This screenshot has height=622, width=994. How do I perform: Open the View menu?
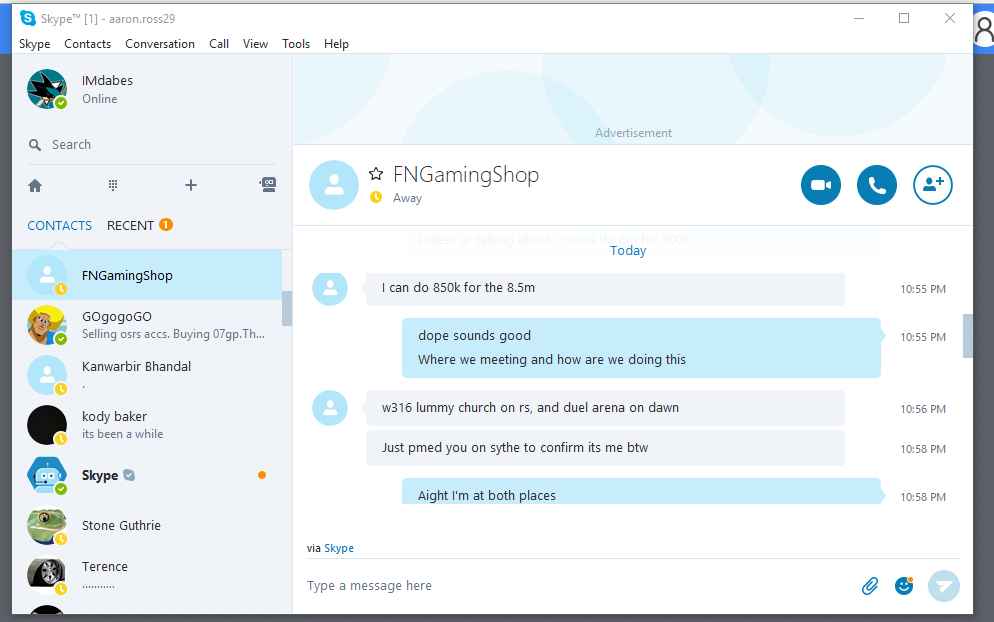click(255, 44)
